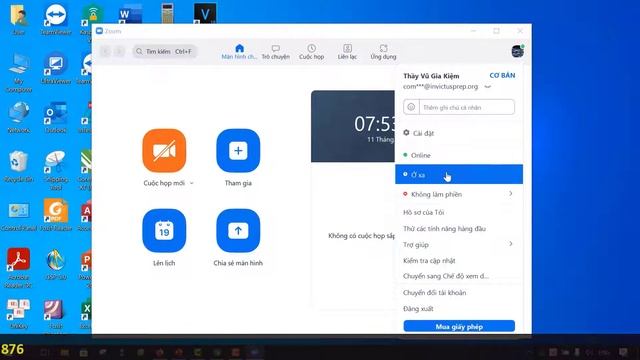Click the CƠ BẢN account type label
The width and height of the screenshot is (640, 360).
coord(502,76)
